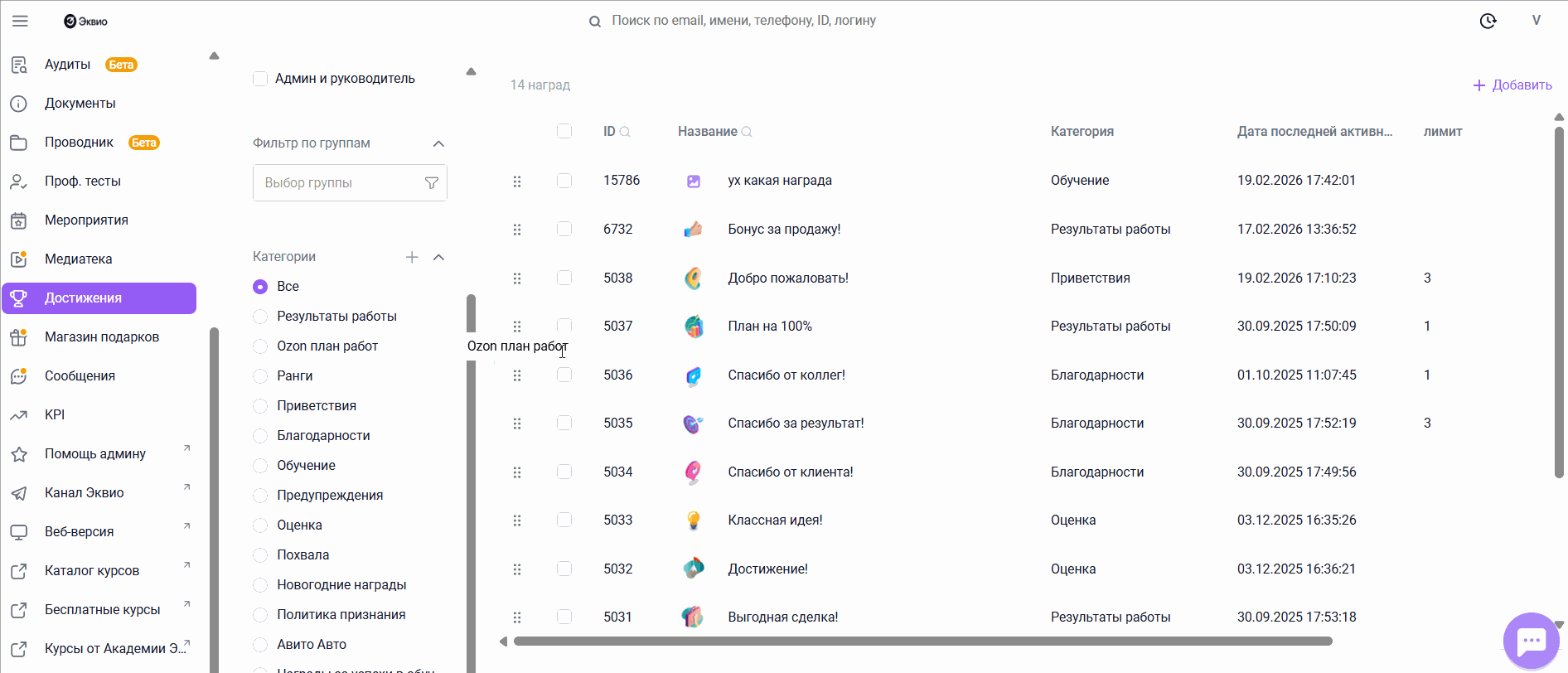1568x673 pixels.
Task: Collapse the Фильтр по группам section
Action: (438, 143)
